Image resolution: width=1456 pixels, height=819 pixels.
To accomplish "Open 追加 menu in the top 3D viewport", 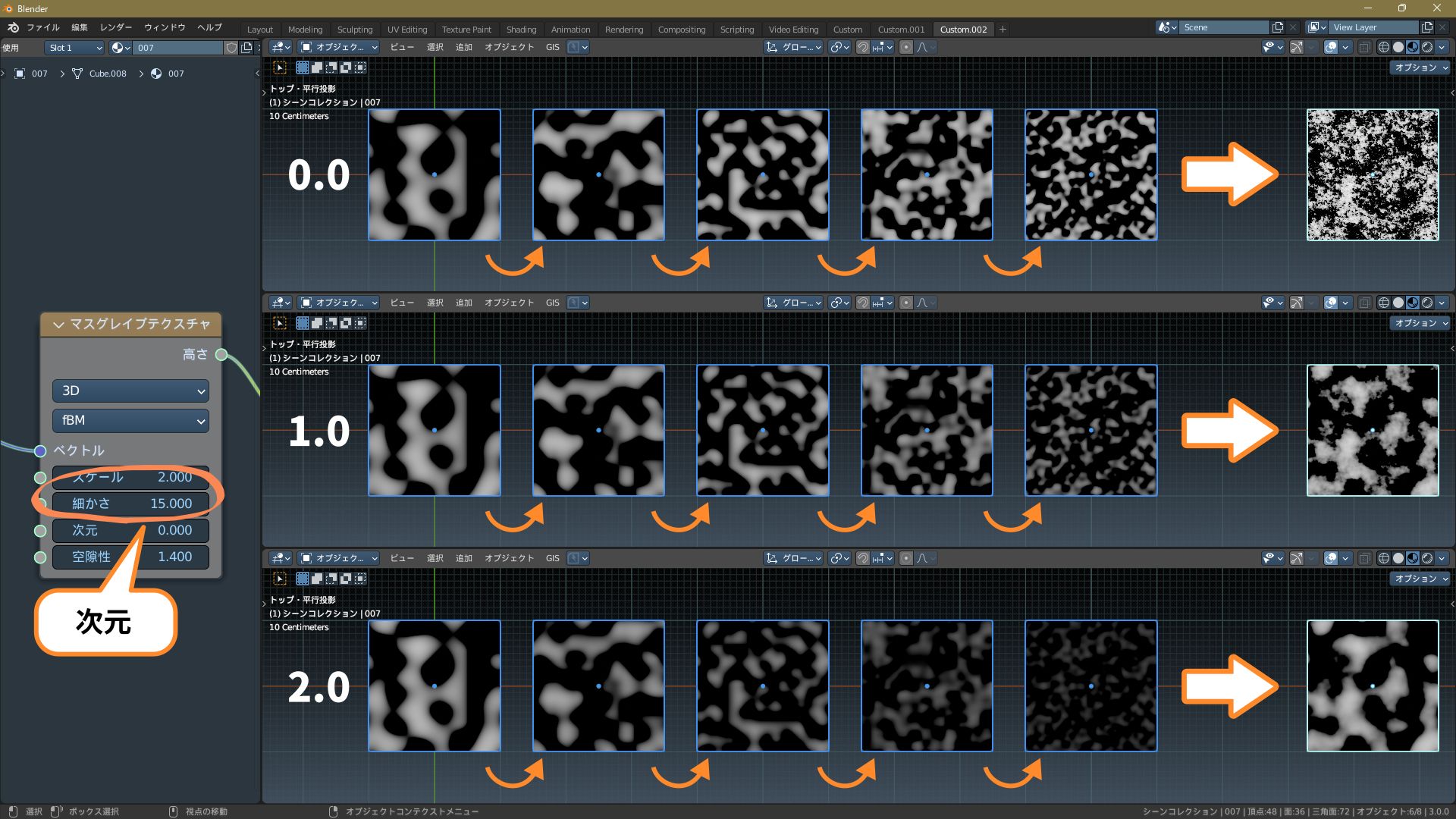I will click(x=463, y=47).
